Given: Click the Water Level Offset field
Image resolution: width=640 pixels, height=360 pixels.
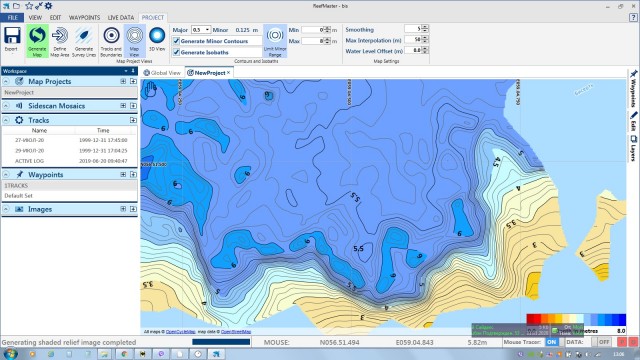Looking at the screenshot, I should (x=413, y=50).
